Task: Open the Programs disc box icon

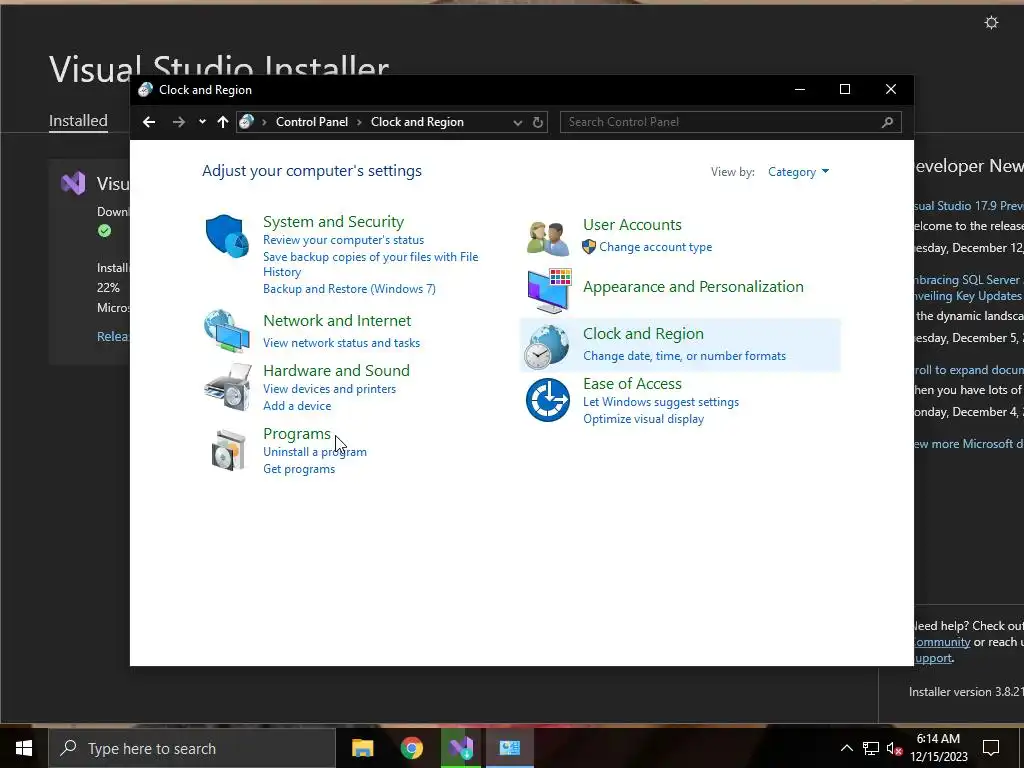Action: (228, 450)
